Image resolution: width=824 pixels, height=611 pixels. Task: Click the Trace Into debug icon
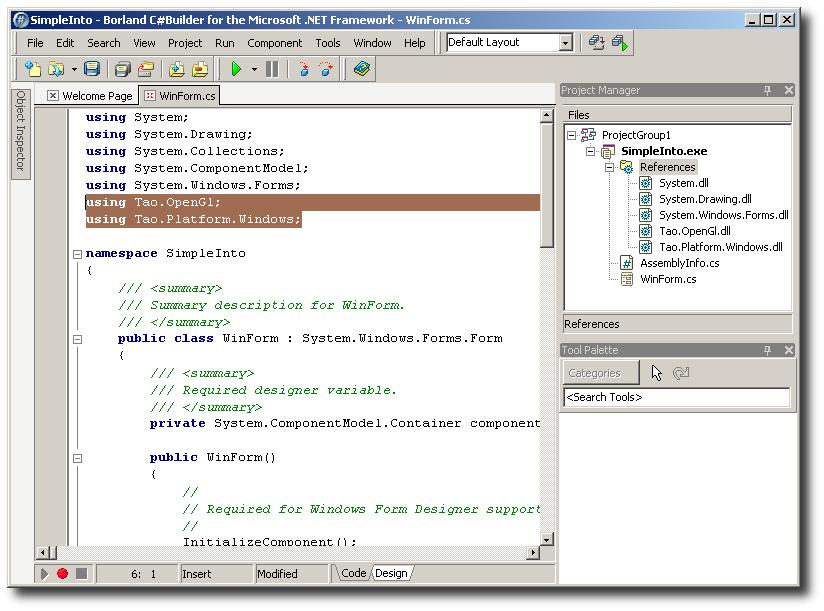click(x=304, y=69)
